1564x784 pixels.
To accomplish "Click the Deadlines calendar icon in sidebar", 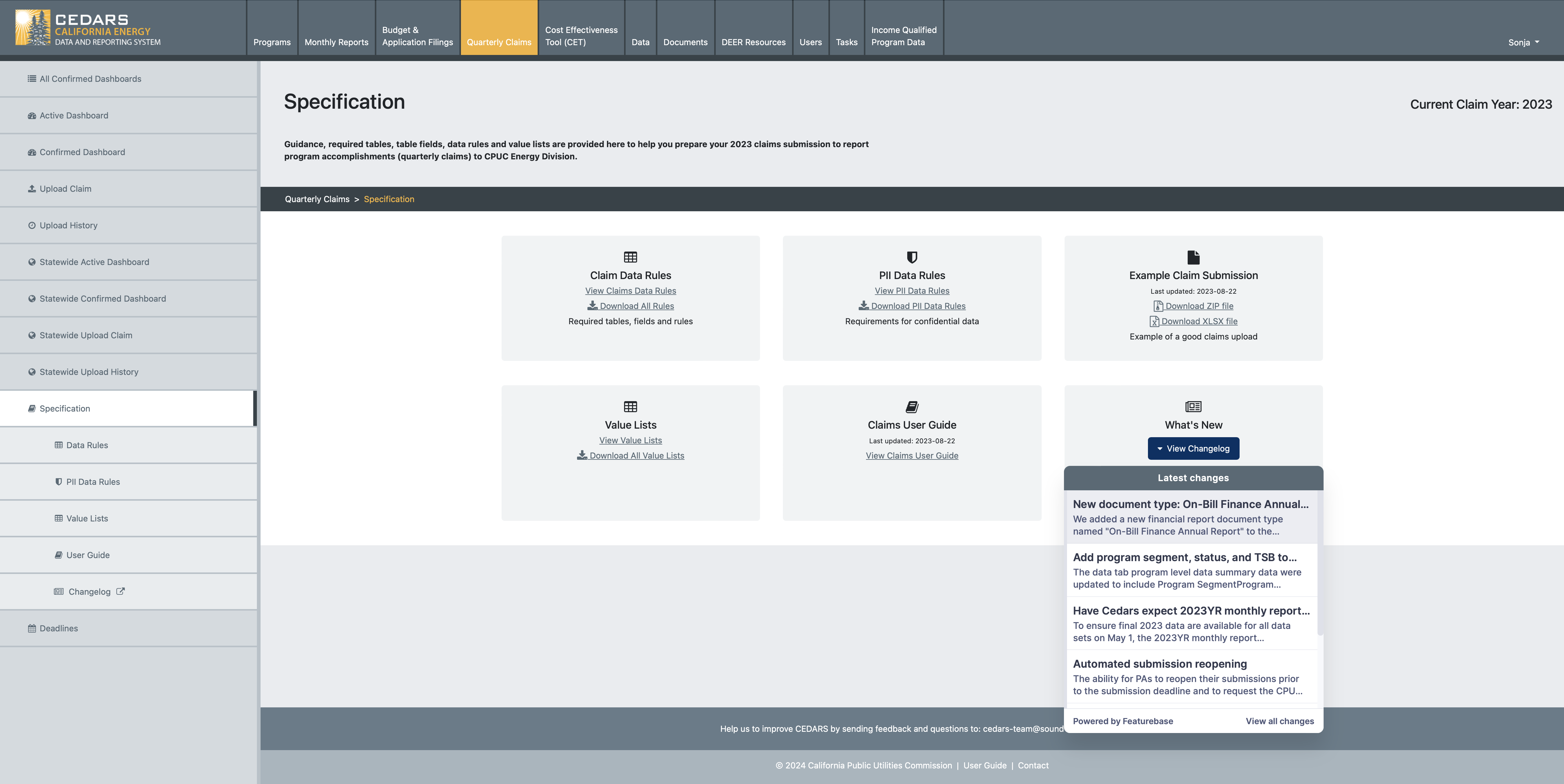I will [x=31, y=628].
